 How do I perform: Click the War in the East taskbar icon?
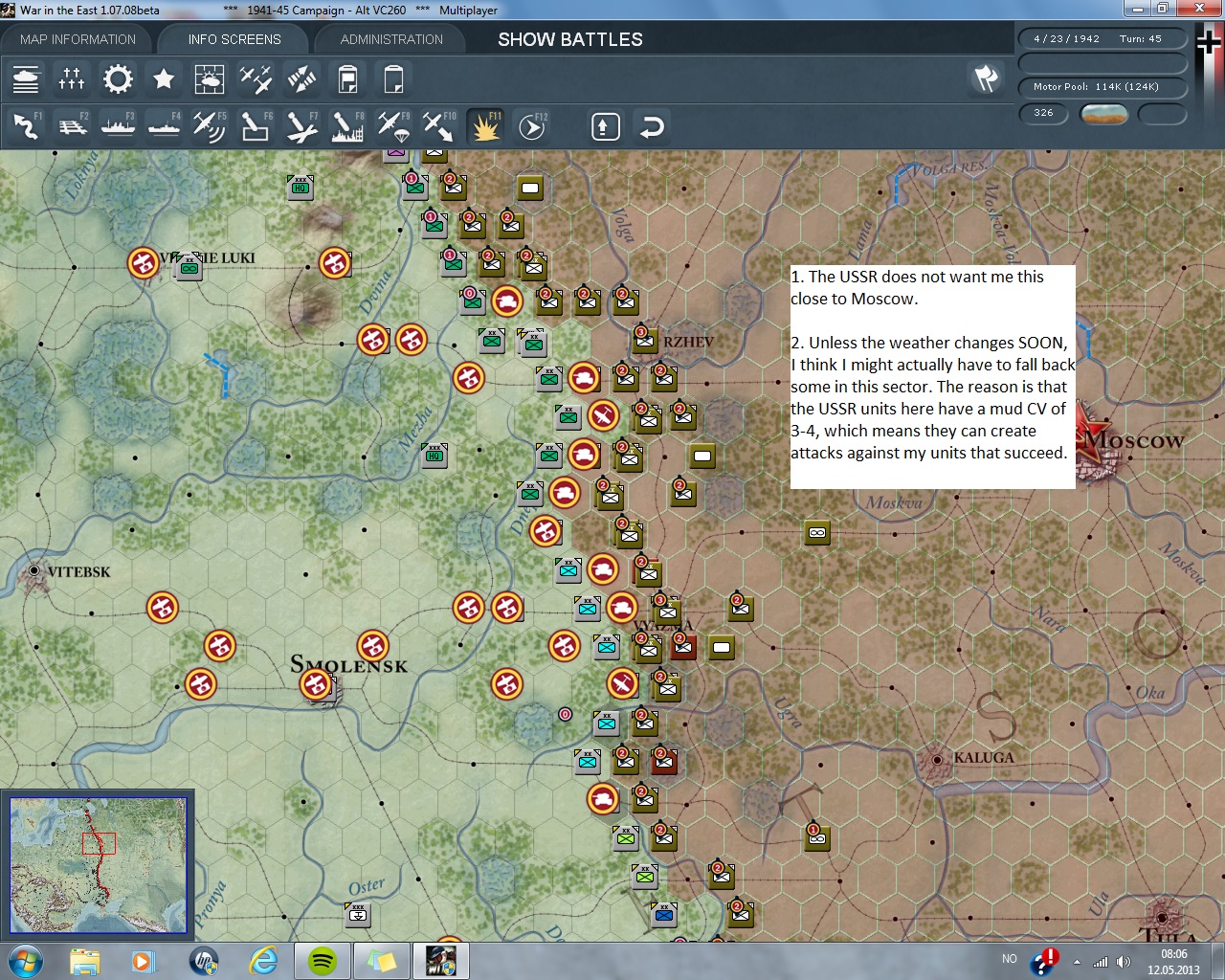tap(441, 961)
